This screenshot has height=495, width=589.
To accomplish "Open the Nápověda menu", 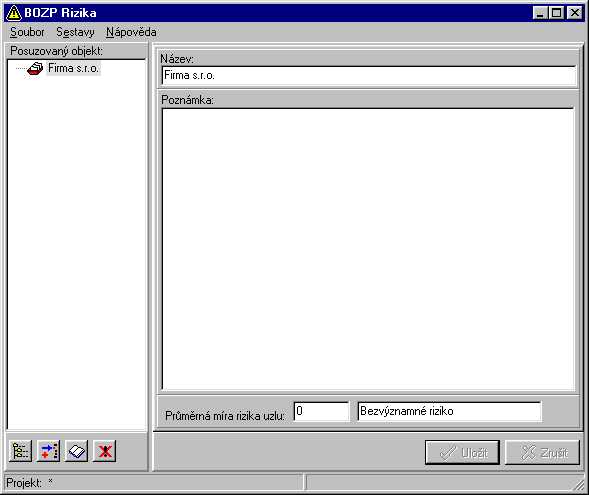I will pyautogui.click(x=131, y=32).
